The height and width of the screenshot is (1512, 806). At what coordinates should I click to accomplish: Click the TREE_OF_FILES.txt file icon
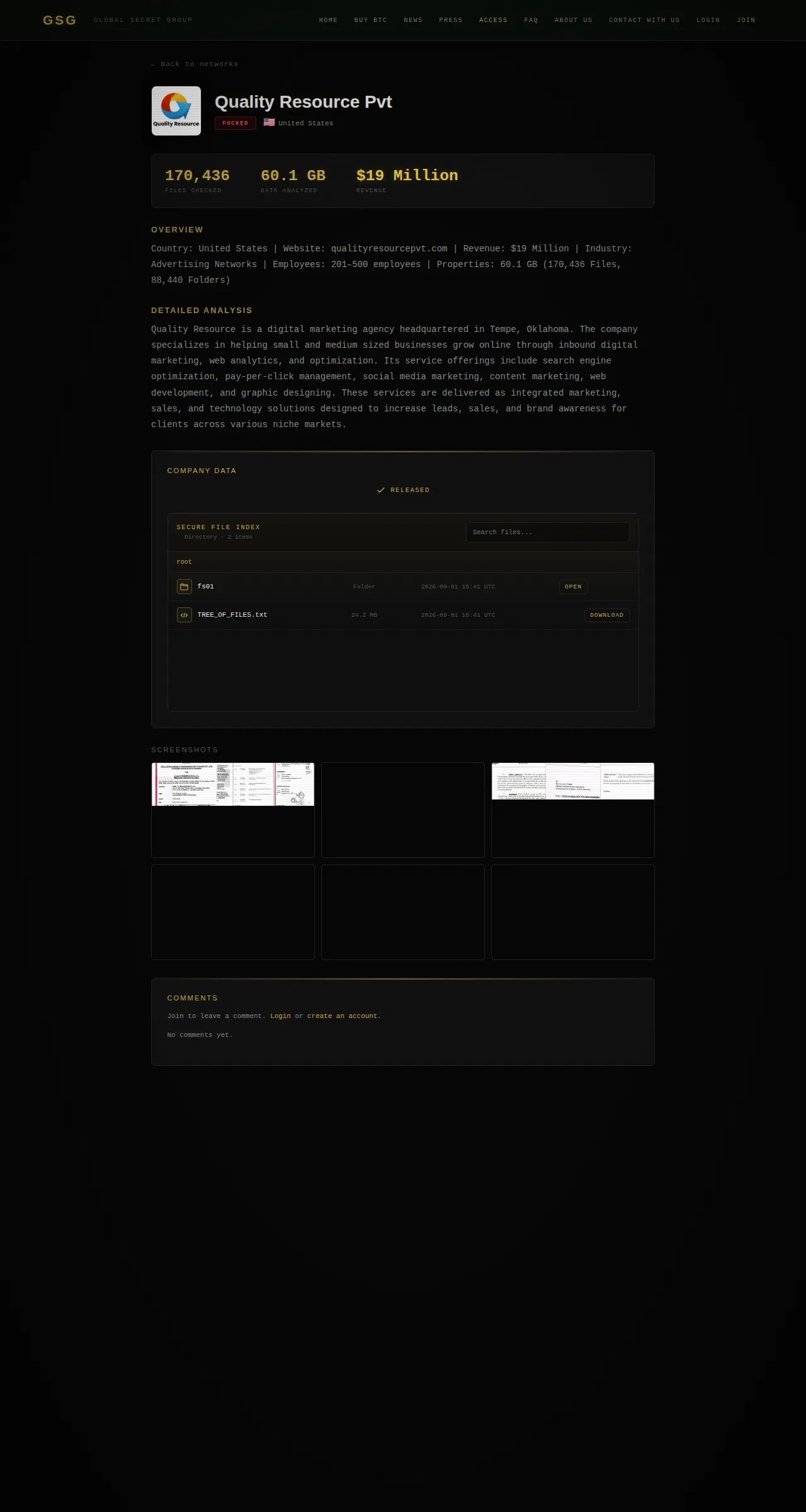(x=184, y=615)
